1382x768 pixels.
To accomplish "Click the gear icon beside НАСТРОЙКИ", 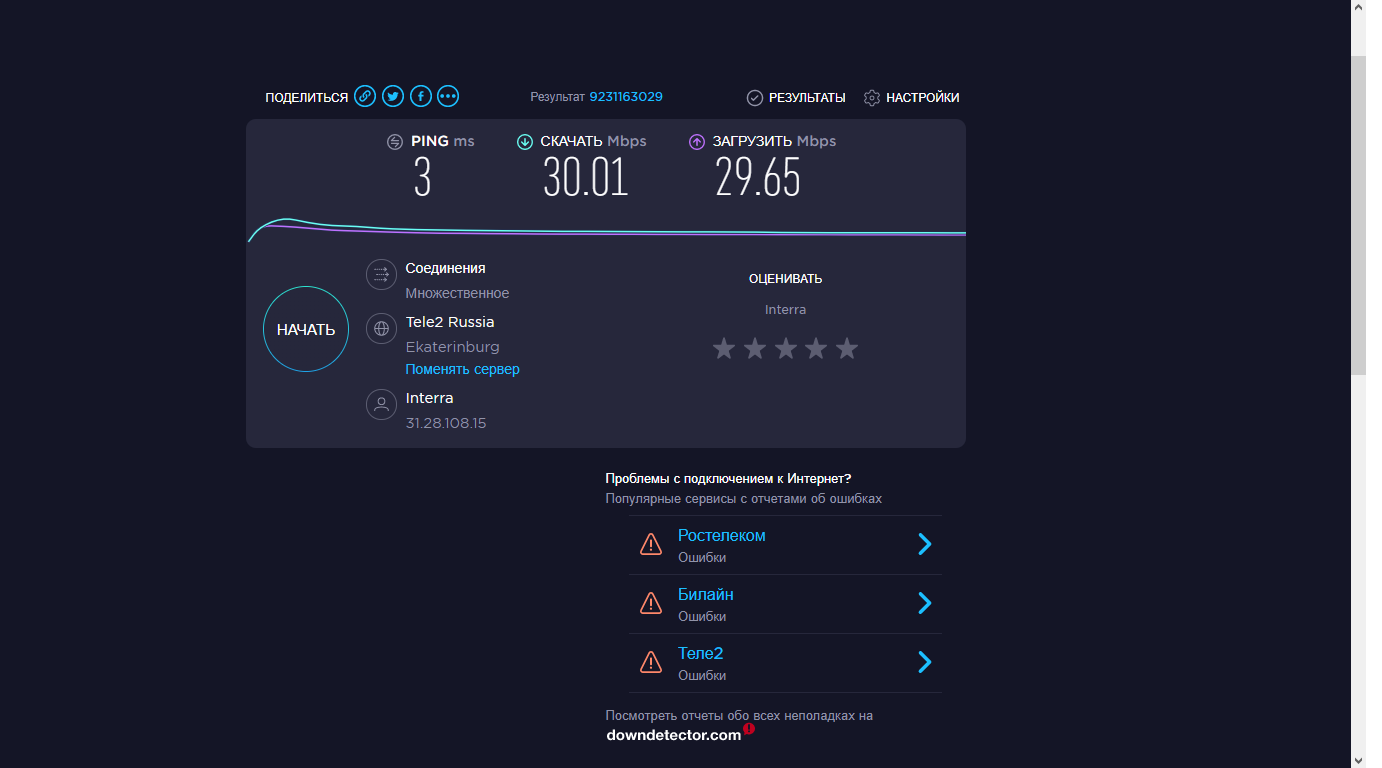I will 872,98.
